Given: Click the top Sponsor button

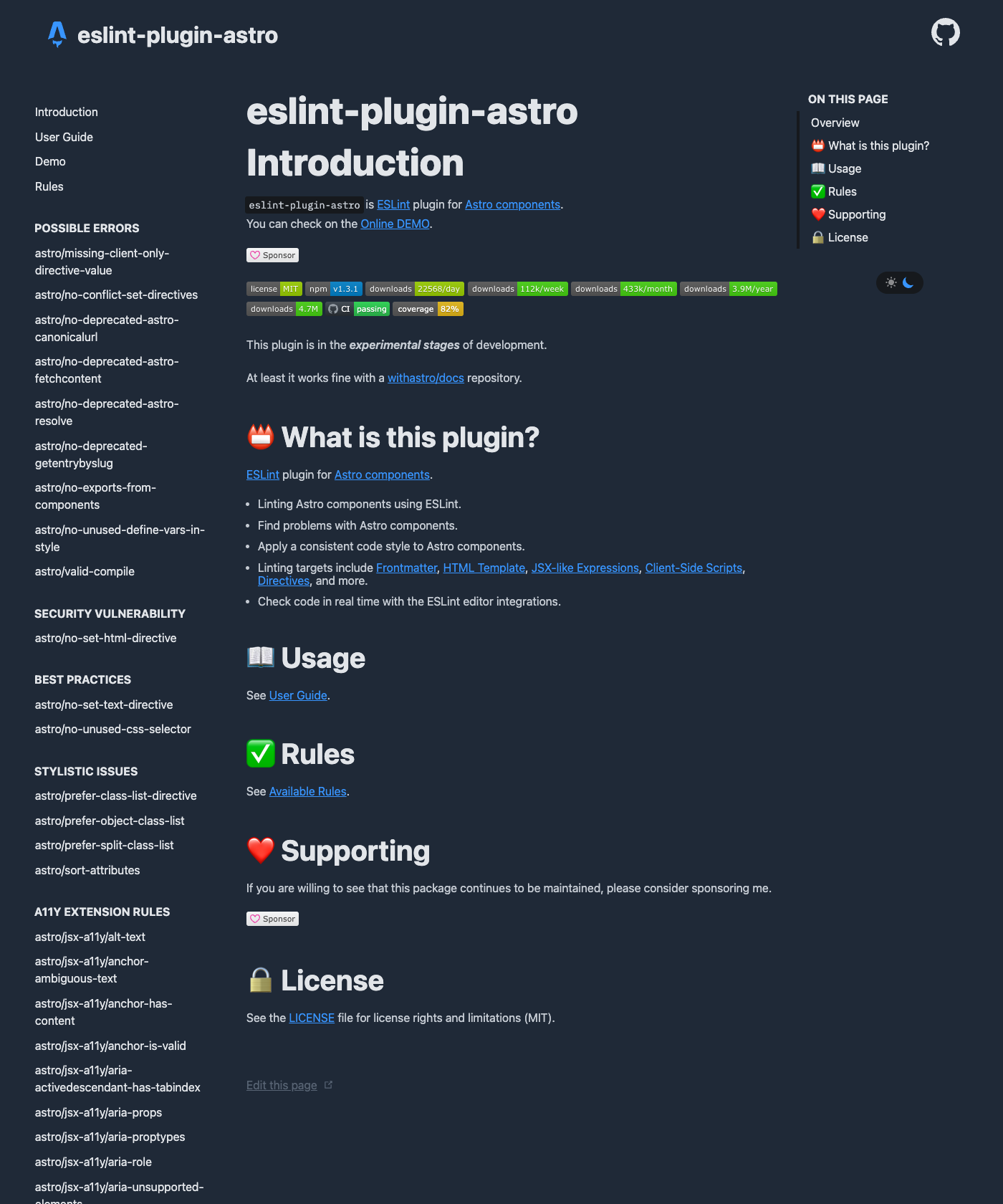Looking at the screenshot, I should (x=272, y=254).
